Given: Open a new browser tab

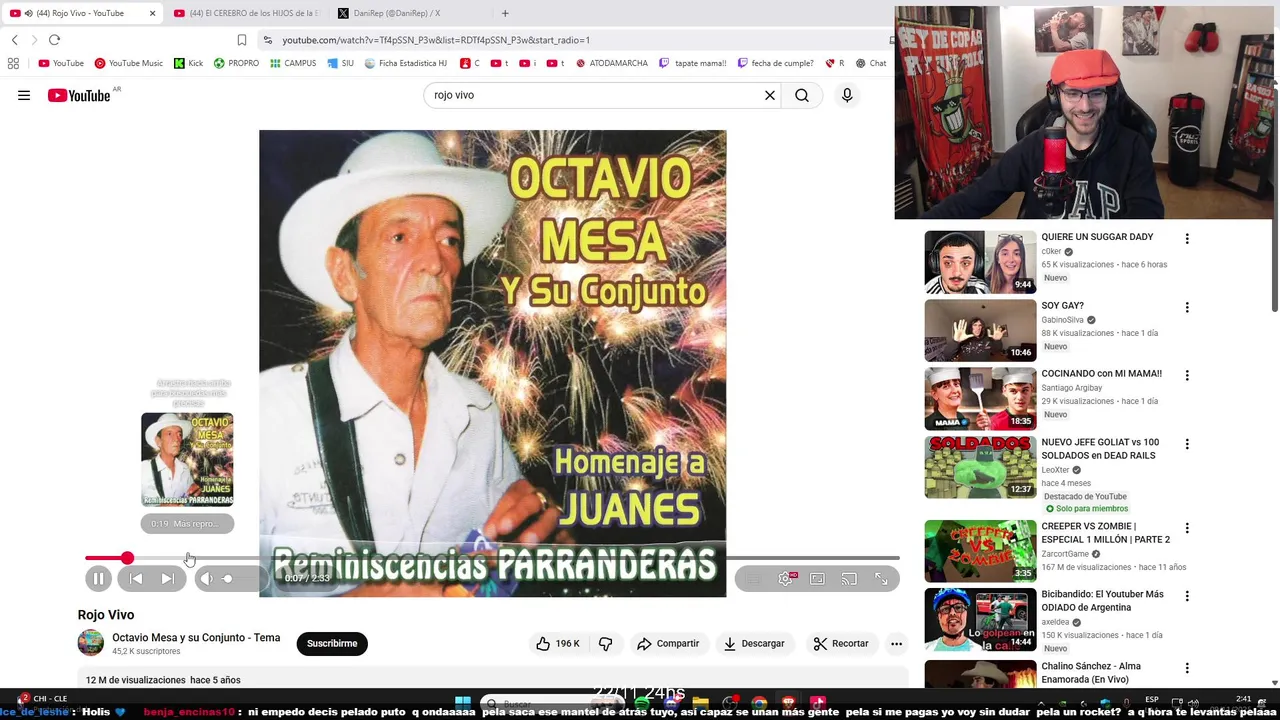Looking at the screenshot, I should 505,13.
